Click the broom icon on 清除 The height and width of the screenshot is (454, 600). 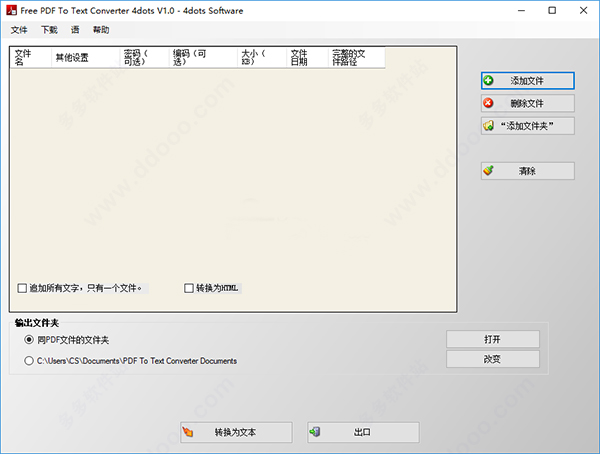click(488, 170)
